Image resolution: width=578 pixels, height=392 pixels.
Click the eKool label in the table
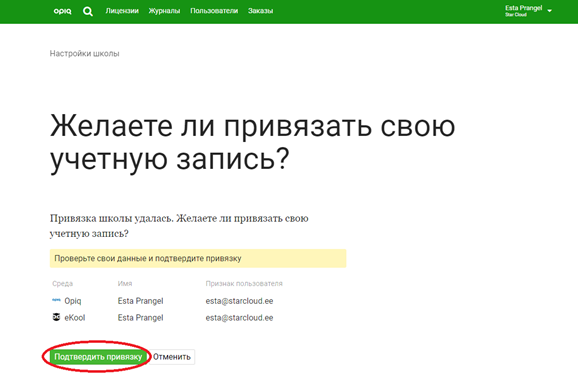tap(75, 318)
